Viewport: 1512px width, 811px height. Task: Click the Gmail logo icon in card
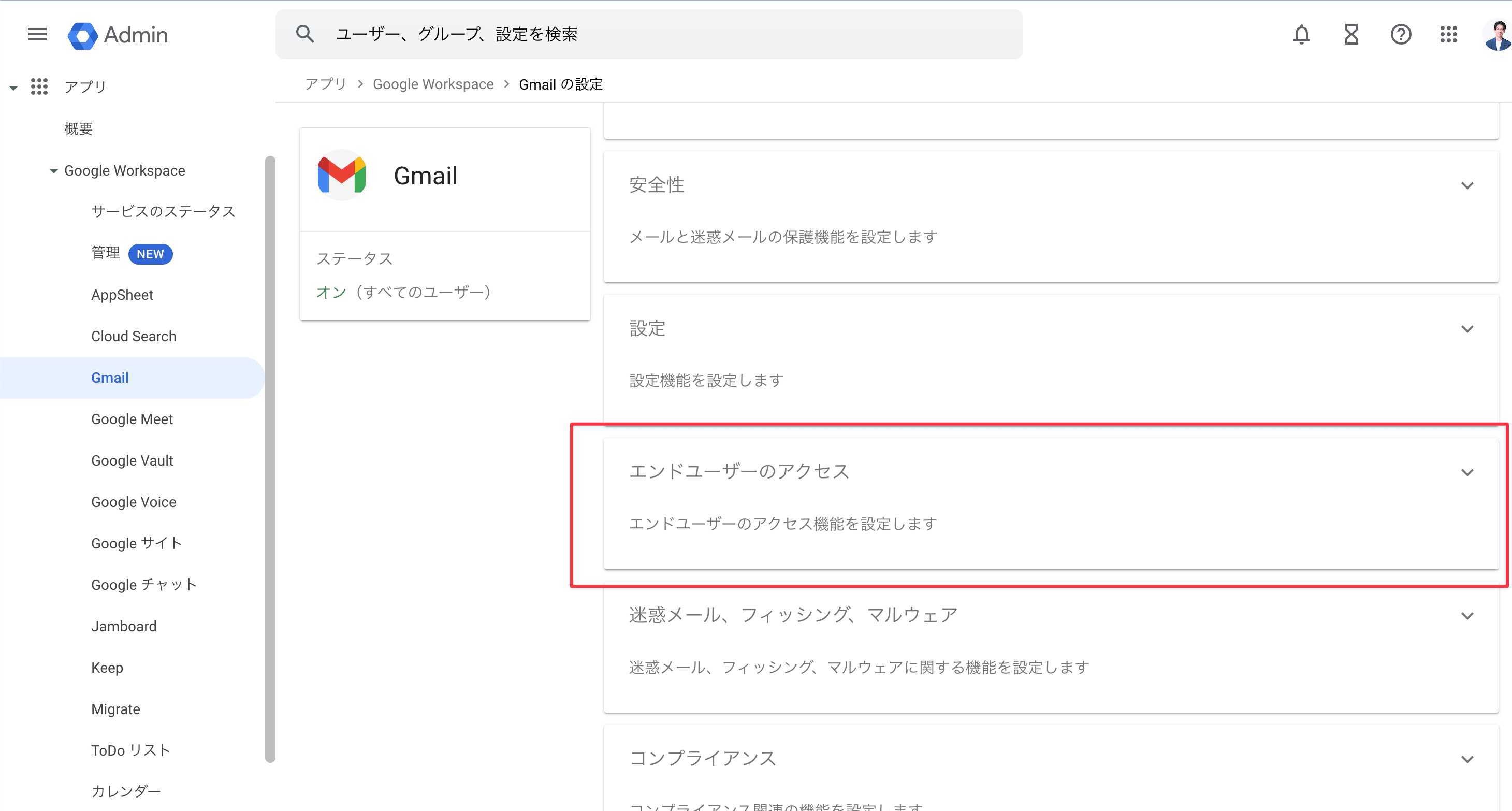pos(342,175)
